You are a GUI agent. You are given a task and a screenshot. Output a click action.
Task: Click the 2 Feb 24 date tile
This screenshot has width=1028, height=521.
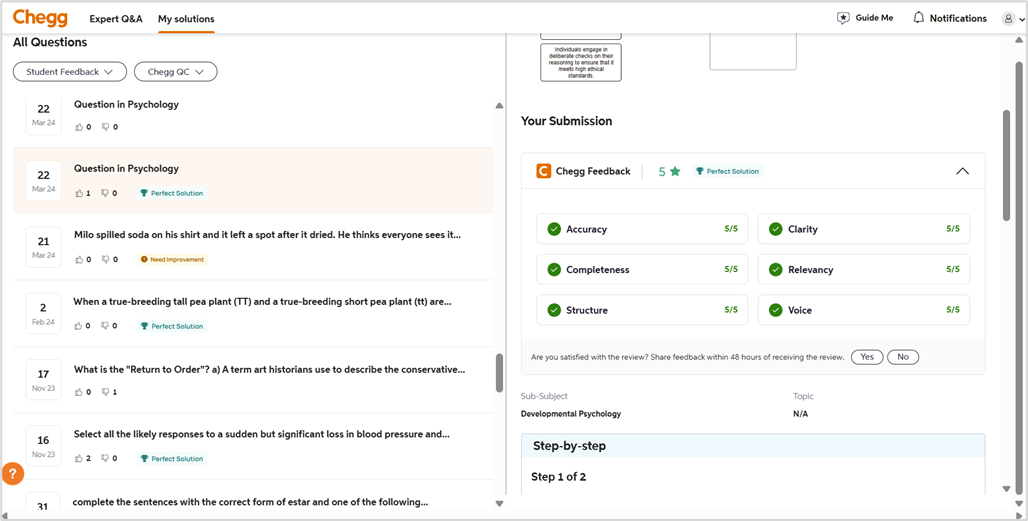pos(43,313)
